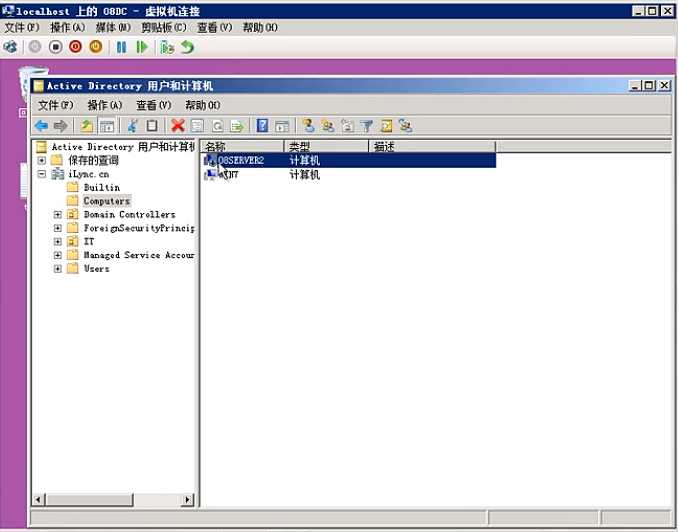678x532 pixels.
Task: Toggle the action pane icon
Action: (282, 126)
